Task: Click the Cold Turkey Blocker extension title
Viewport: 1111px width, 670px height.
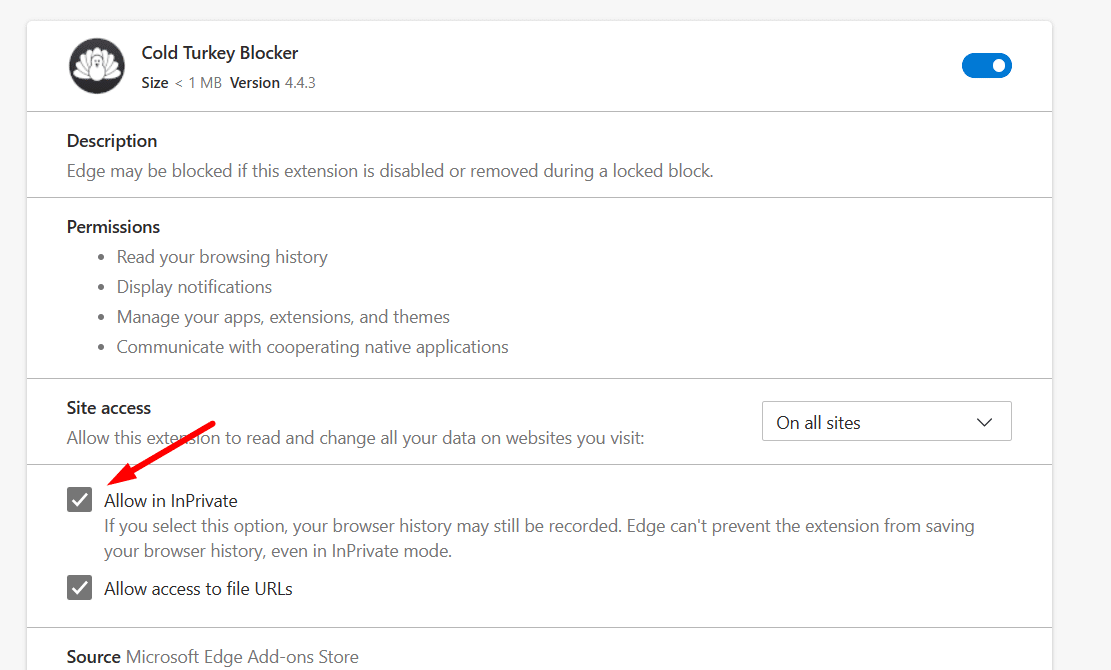Action: pos(220,53)
